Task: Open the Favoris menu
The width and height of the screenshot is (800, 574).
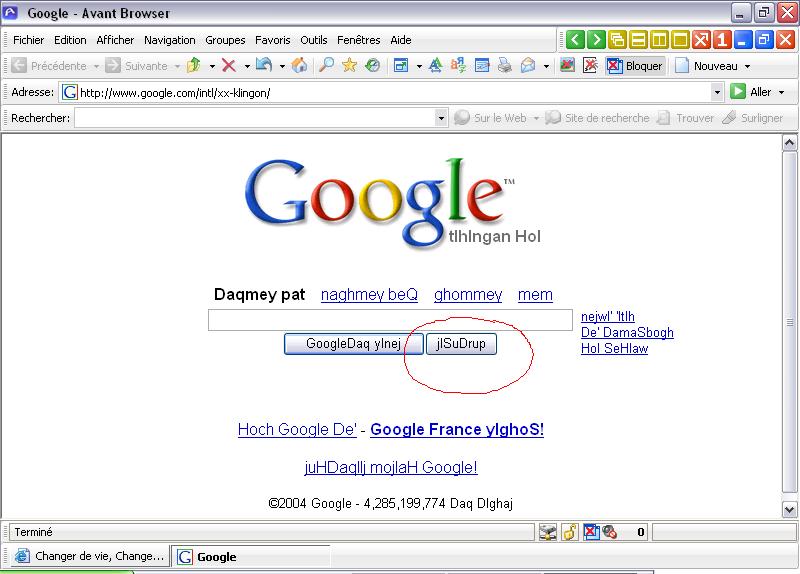Action: click(x=272, y=40)
